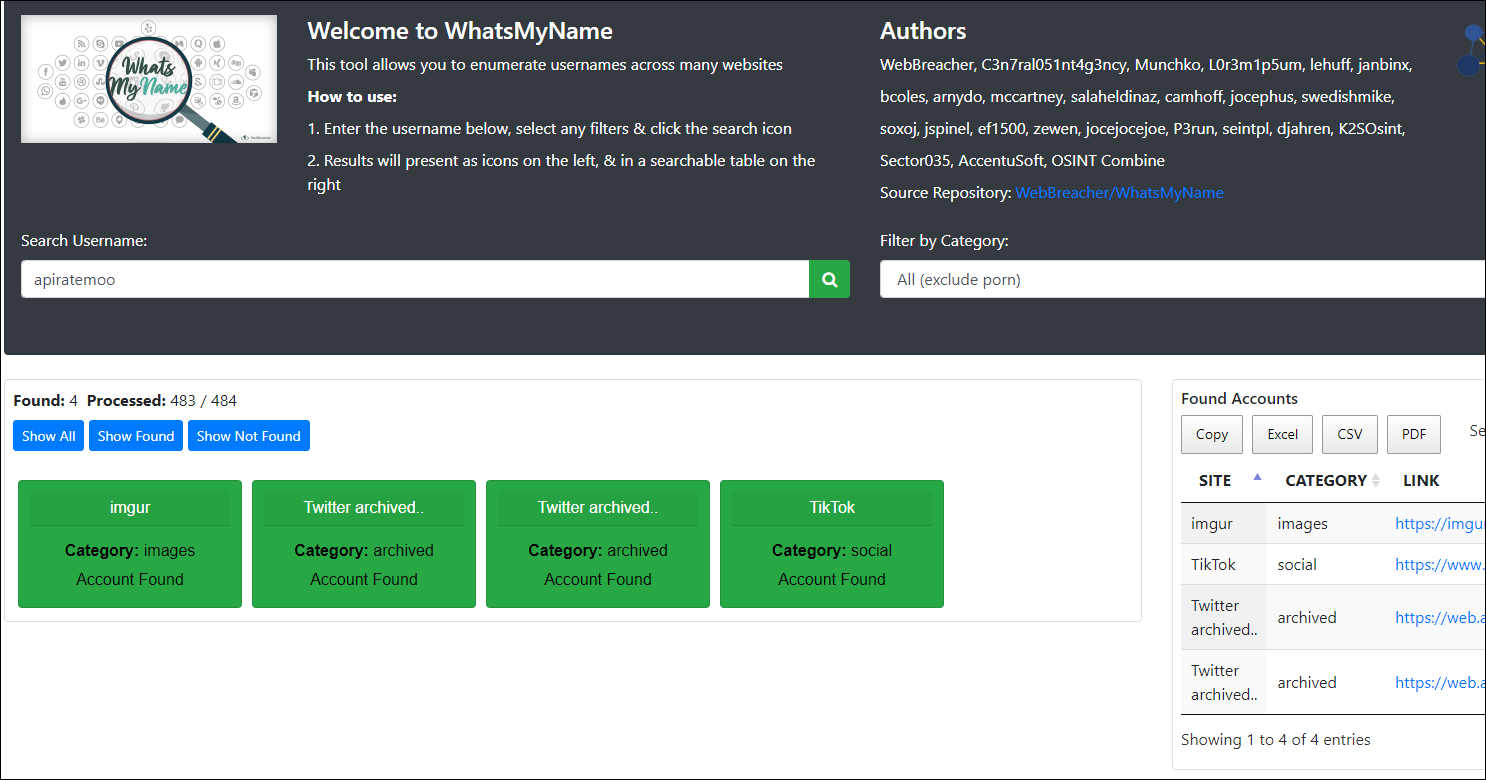The width and height of the screenshot is (1486, 780).
Task: Click the 'Welcome to WhatsMyName' heading
Action: [x=460, y=31]
